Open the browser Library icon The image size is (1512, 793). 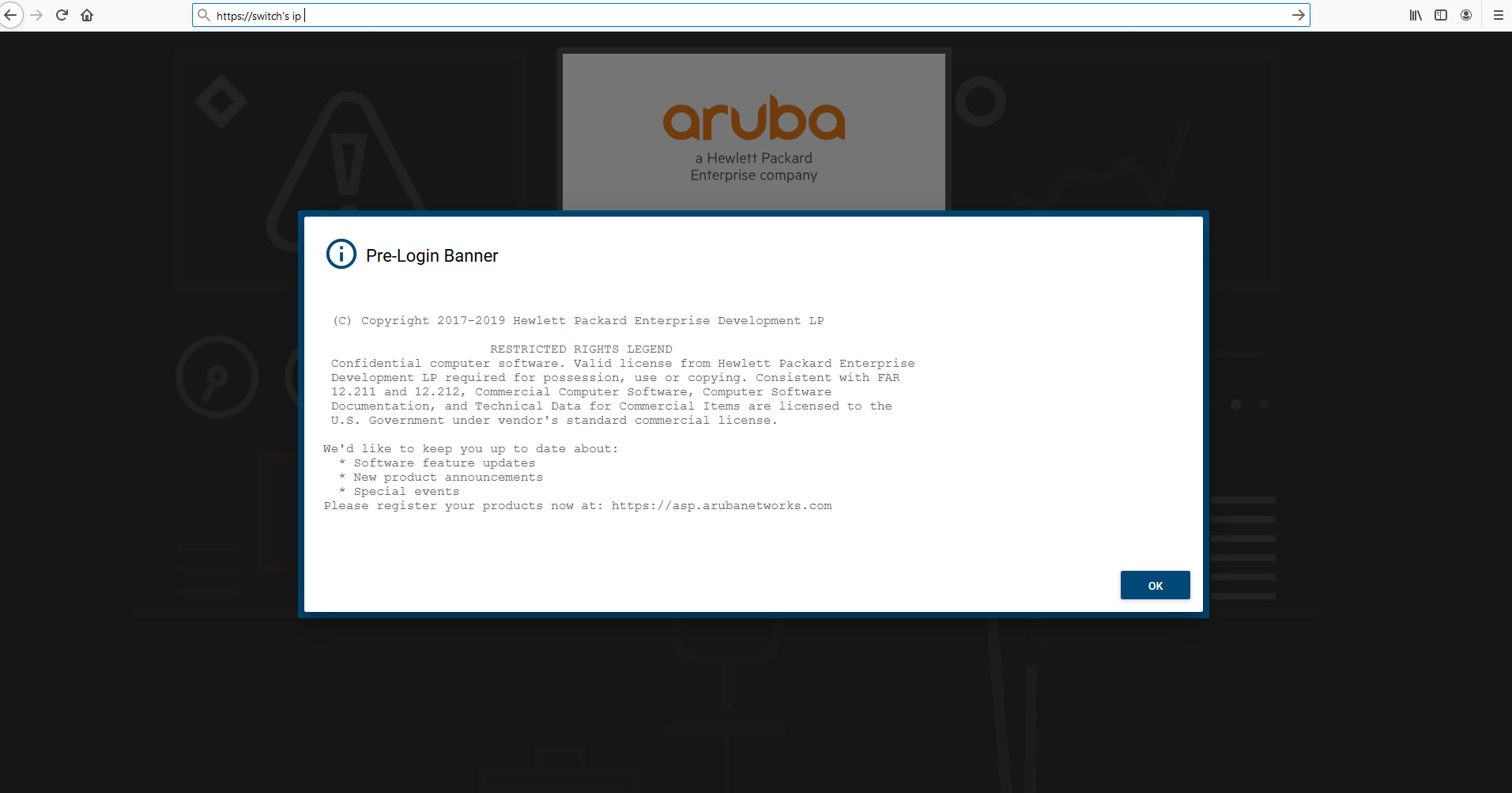tap(1416, 15)
